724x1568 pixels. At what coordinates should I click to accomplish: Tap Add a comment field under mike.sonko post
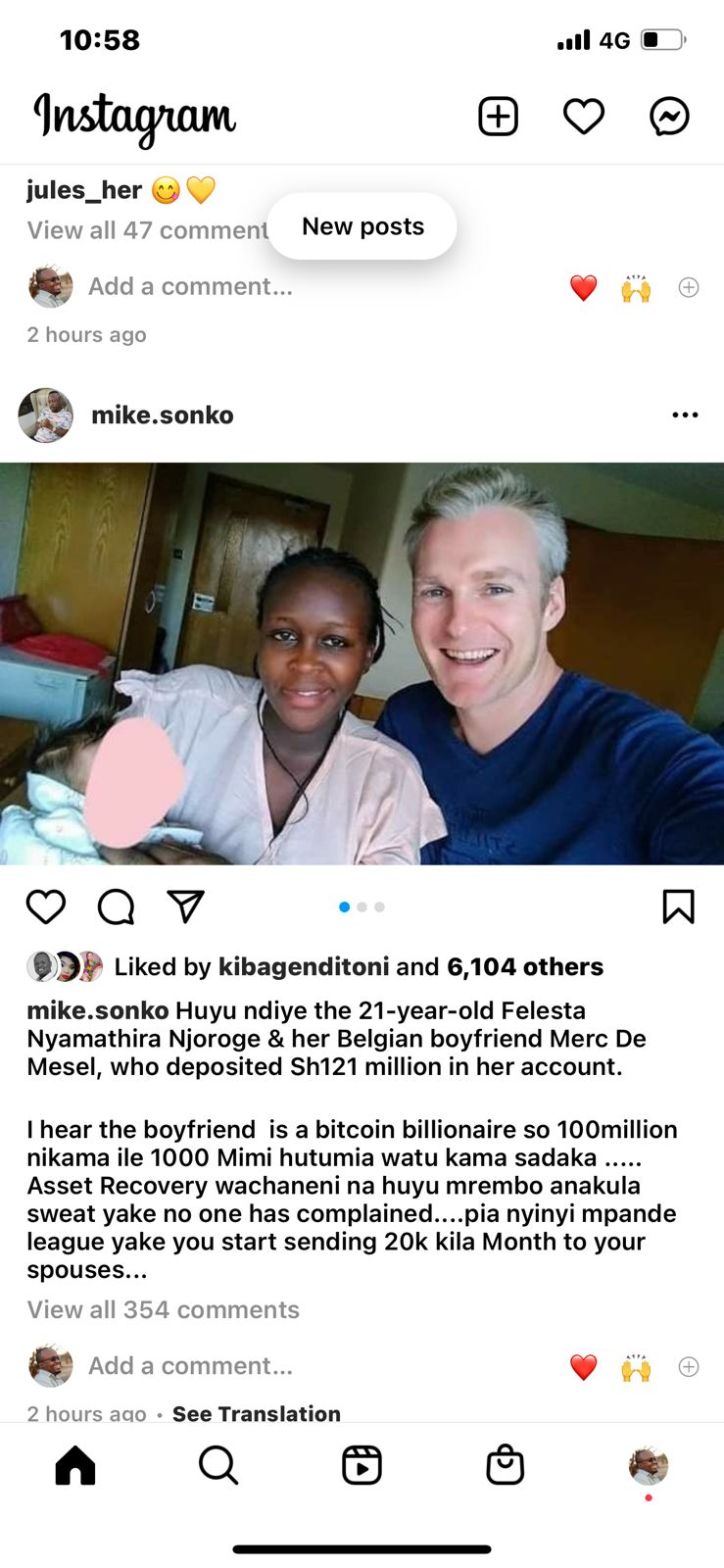click(191, 1366)
